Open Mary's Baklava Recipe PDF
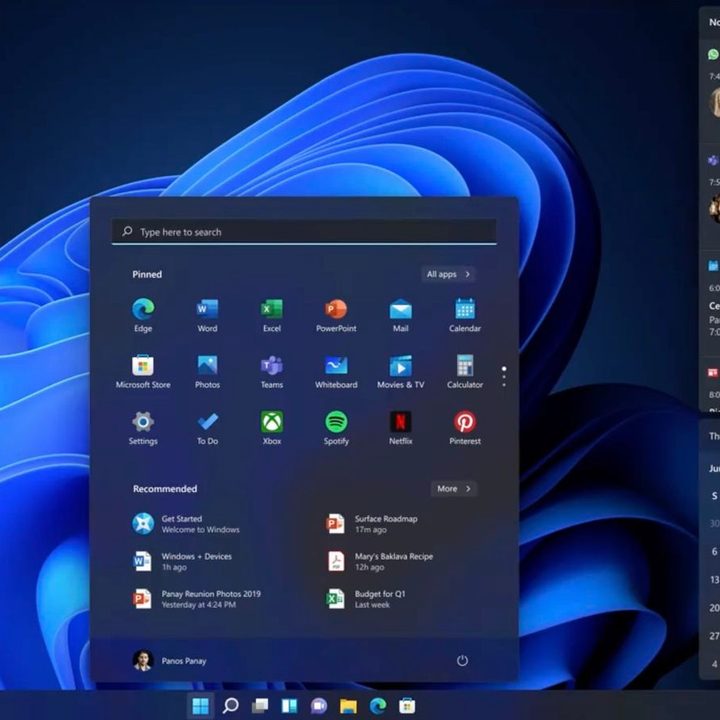 pyautogui.click(x=380, y=562)
